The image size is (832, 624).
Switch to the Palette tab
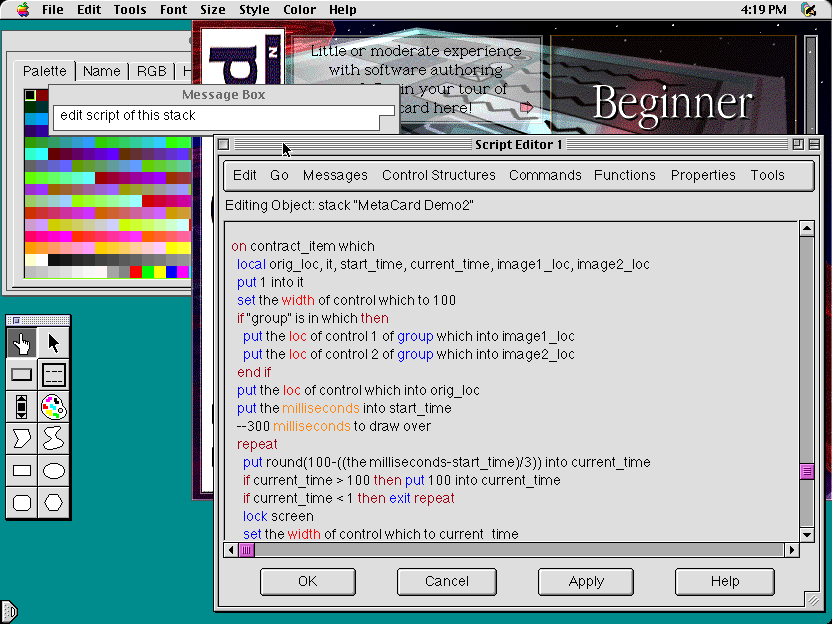(45, 71)
